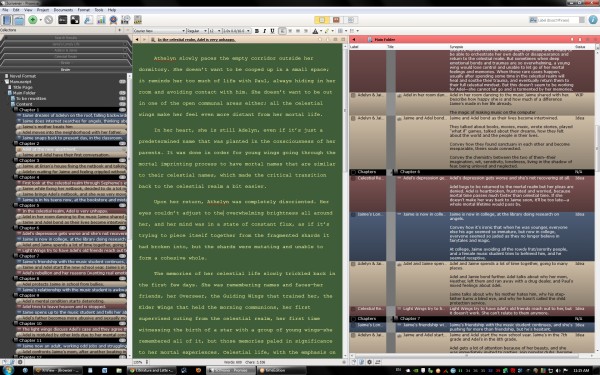Go back in the Main Folder editor
The width and height of the screenshot is (600, 375).
tap(354, 39)
